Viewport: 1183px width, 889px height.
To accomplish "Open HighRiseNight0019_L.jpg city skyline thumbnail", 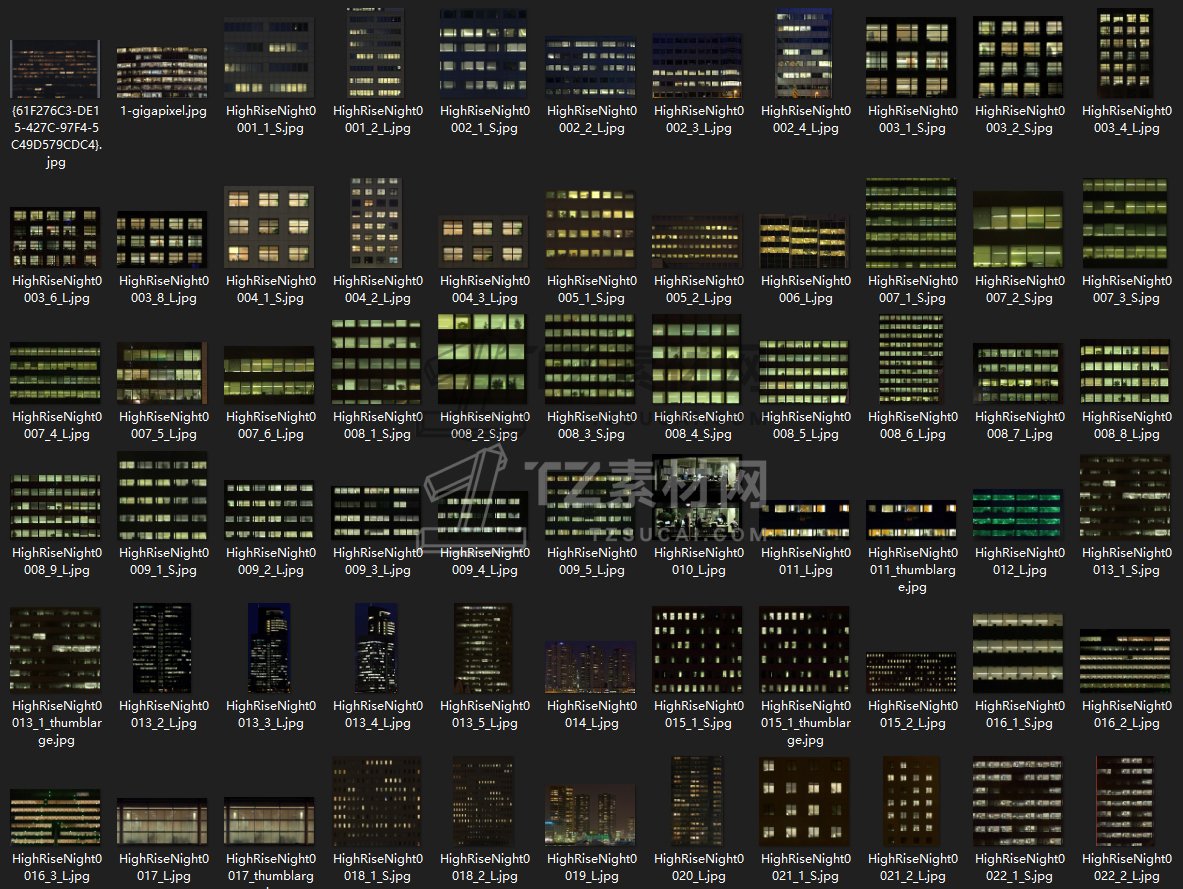I will [x=591, y=815].
